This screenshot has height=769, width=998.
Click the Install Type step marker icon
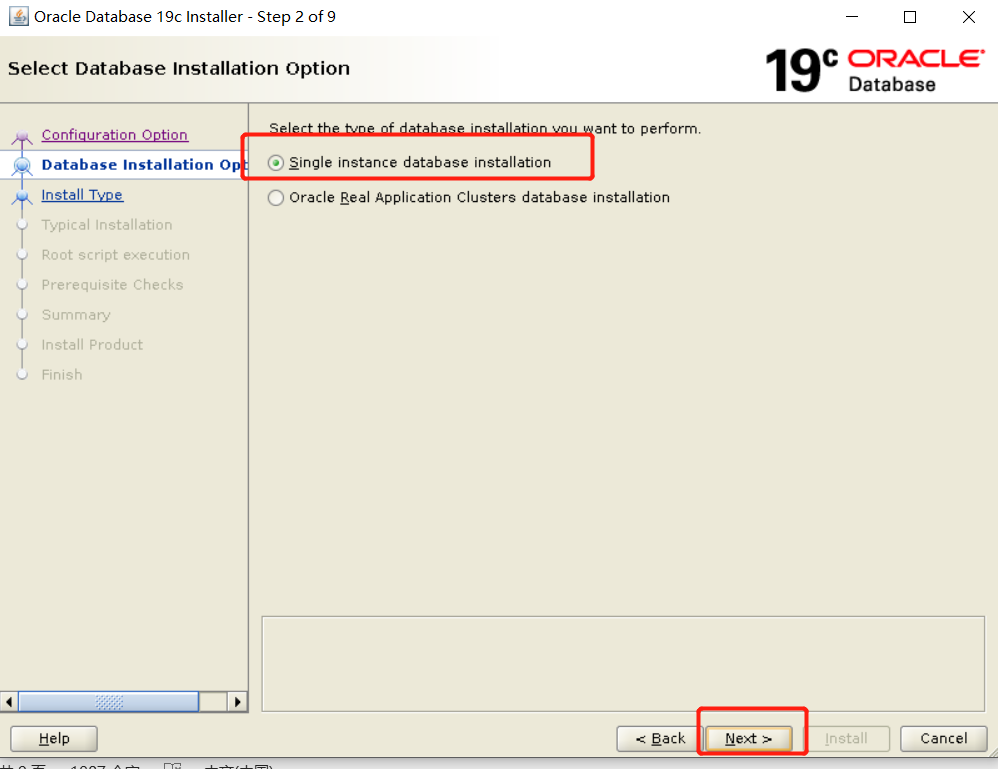[22, 196]
